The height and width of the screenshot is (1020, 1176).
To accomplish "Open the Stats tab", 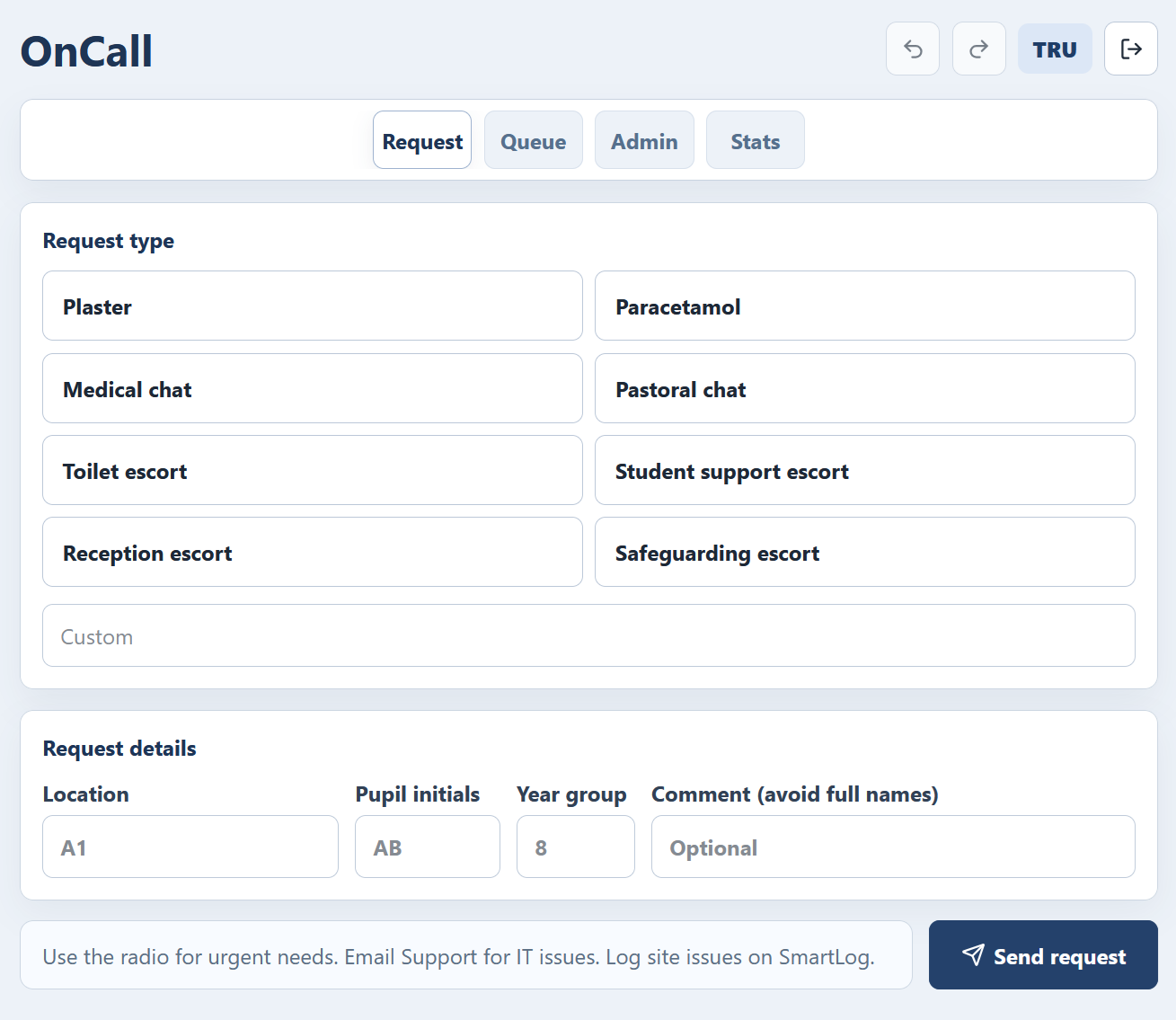I will pos(756,140).
